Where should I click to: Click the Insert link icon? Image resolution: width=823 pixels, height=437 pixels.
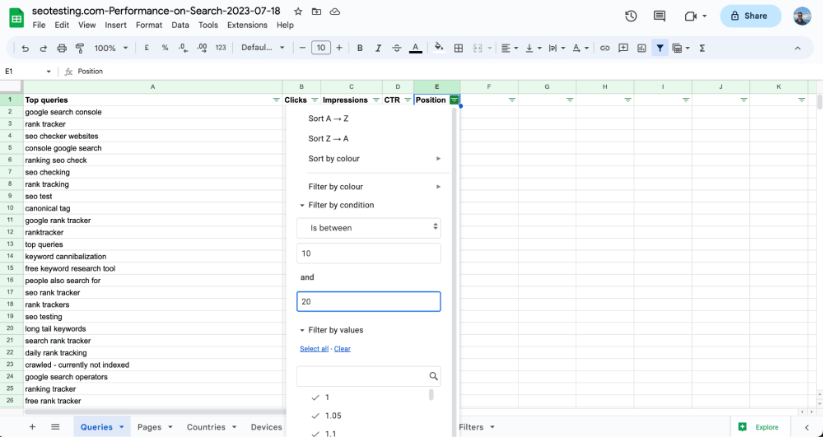tap(605, 48)
